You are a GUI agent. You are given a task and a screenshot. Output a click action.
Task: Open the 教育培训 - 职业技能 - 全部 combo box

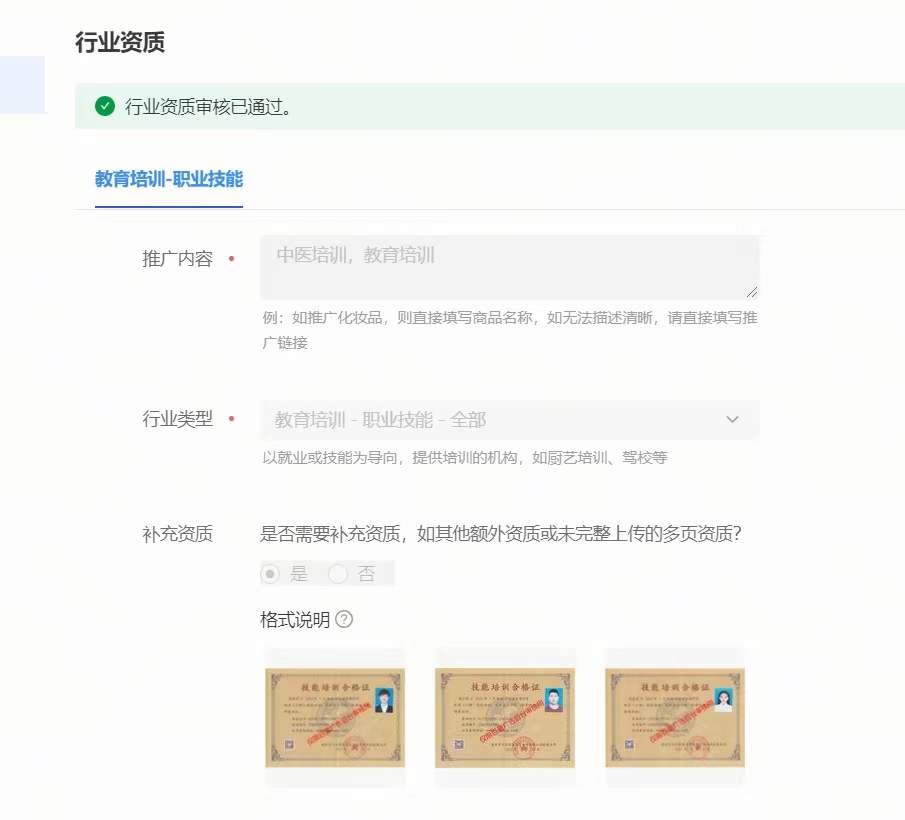(x=490, y=420)
